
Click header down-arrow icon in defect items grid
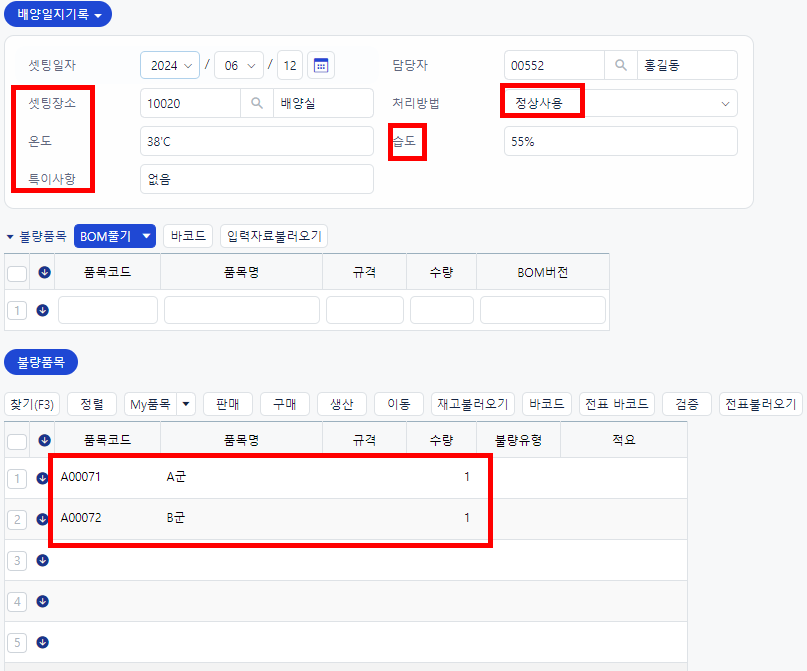tap(44, 440)
